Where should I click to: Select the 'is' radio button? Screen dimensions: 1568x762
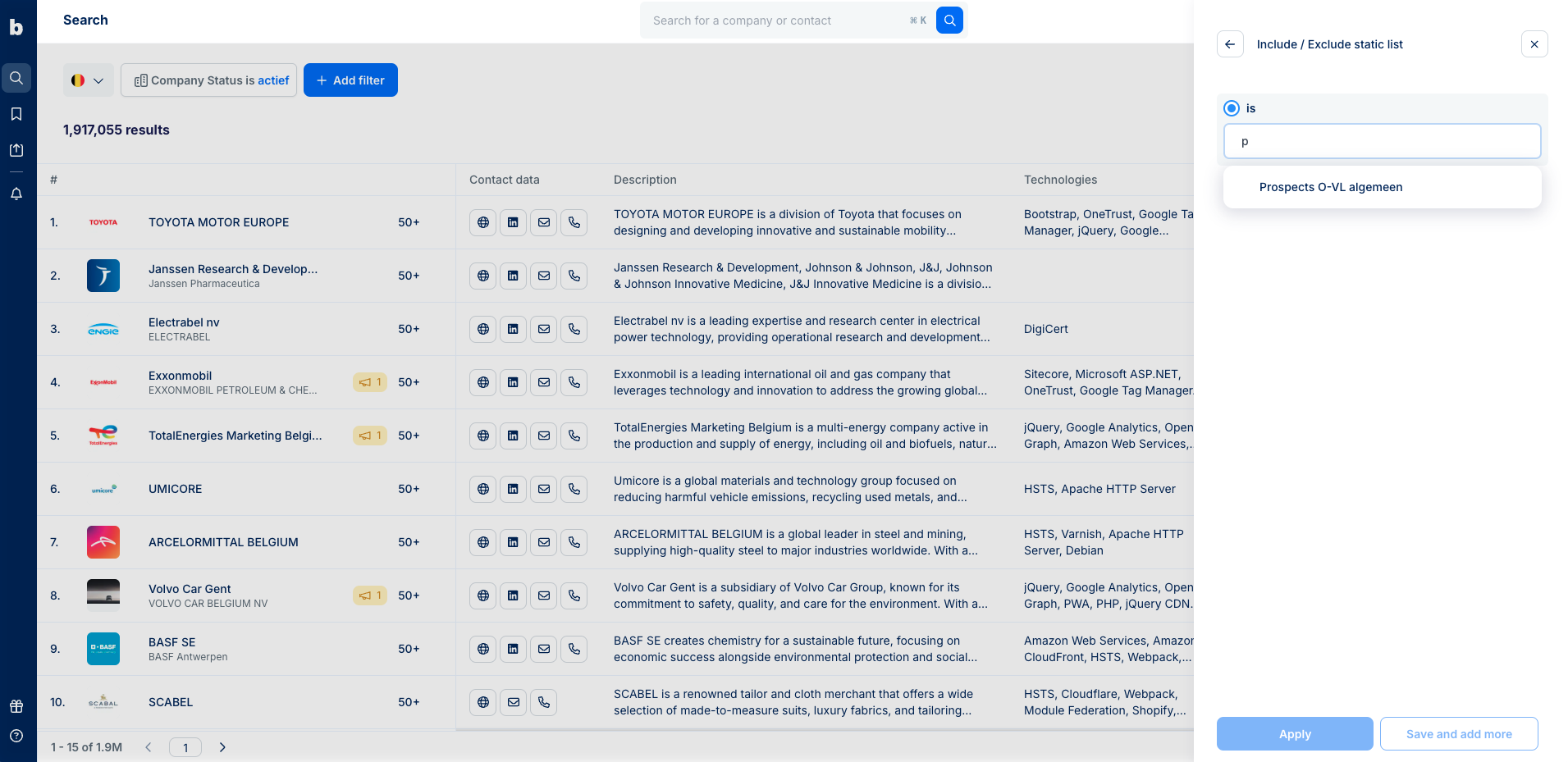[x=1232, y=108]
